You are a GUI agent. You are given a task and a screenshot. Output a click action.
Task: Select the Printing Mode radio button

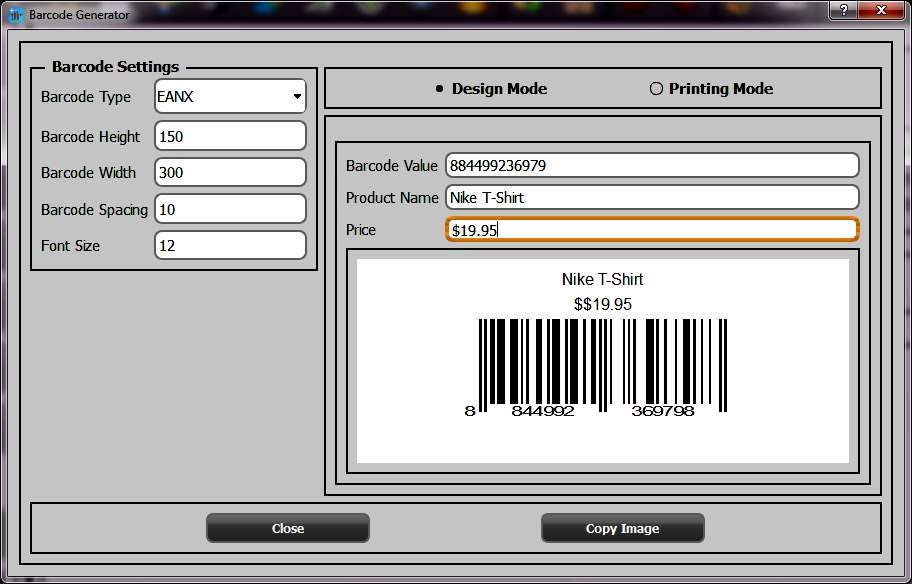(x=656, y=88)
